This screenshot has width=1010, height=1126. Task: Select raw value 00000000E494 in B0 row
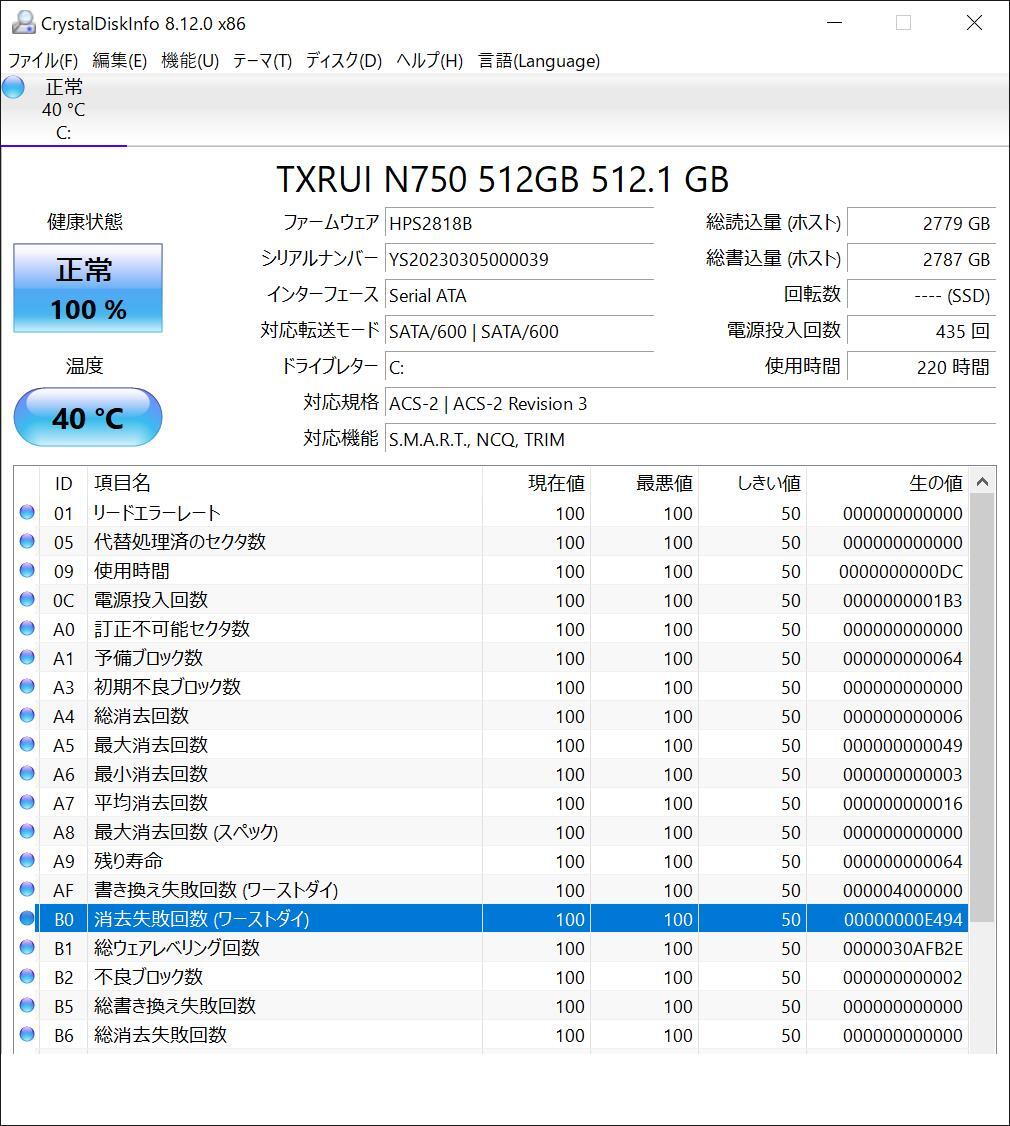902,919
